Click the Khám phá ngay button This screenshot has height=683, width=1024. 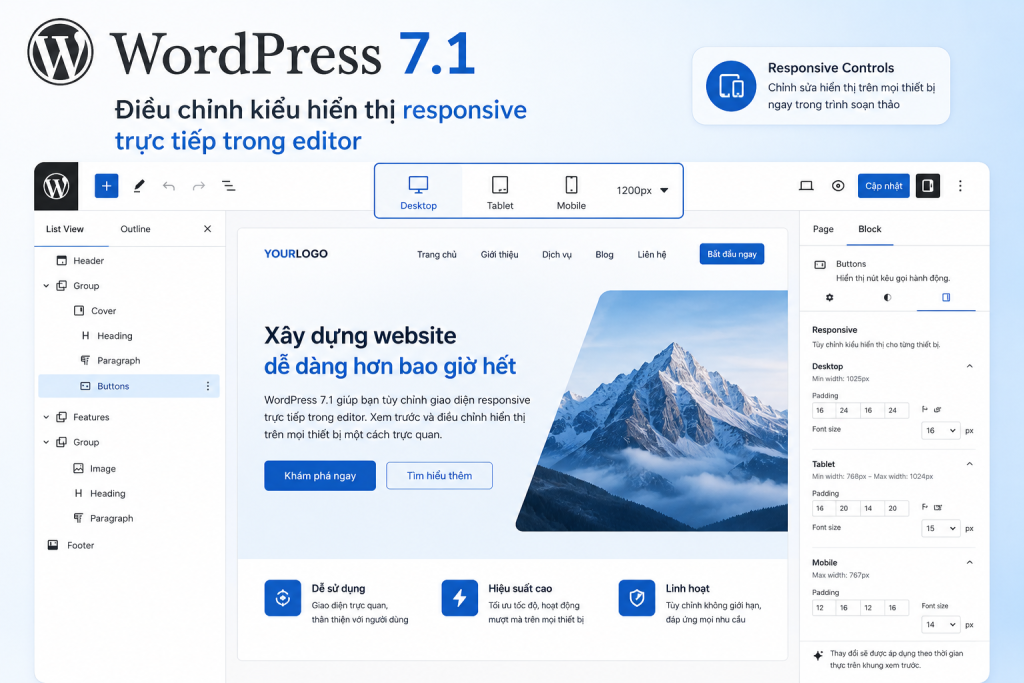[x=320, y=475]
